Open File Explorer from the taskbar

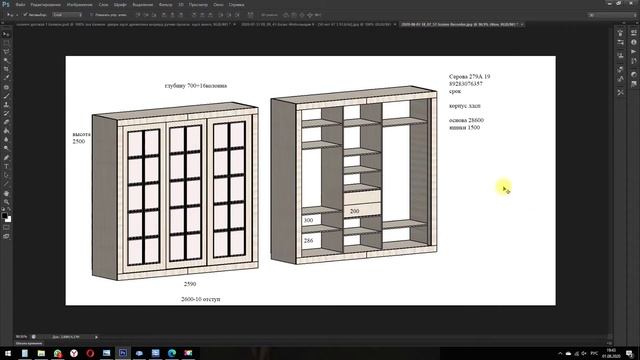tap(41, 353)
